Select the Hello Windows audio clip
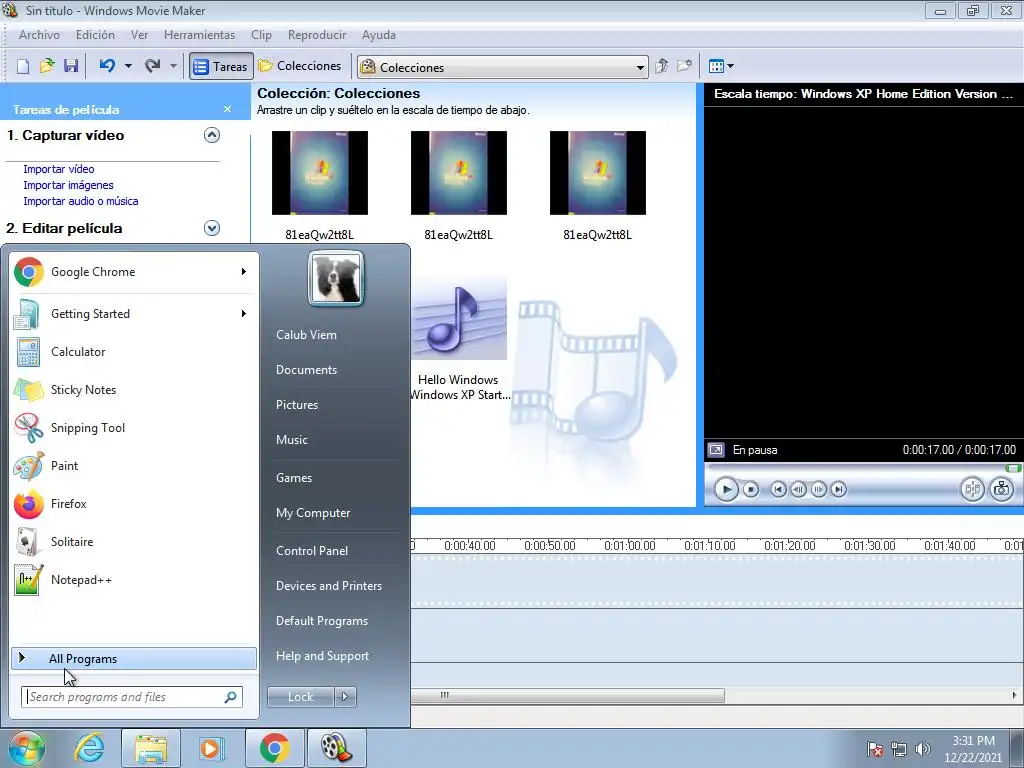 pyautogui.click(x=458, y=320)
